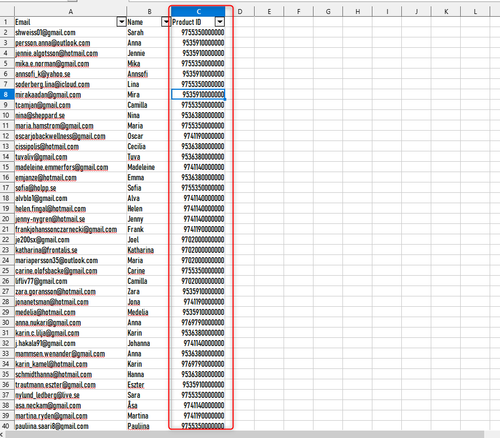This screenshot has height=438, width=500.
Task: Open the Name column filter dropdown
Action: (166, 22)
